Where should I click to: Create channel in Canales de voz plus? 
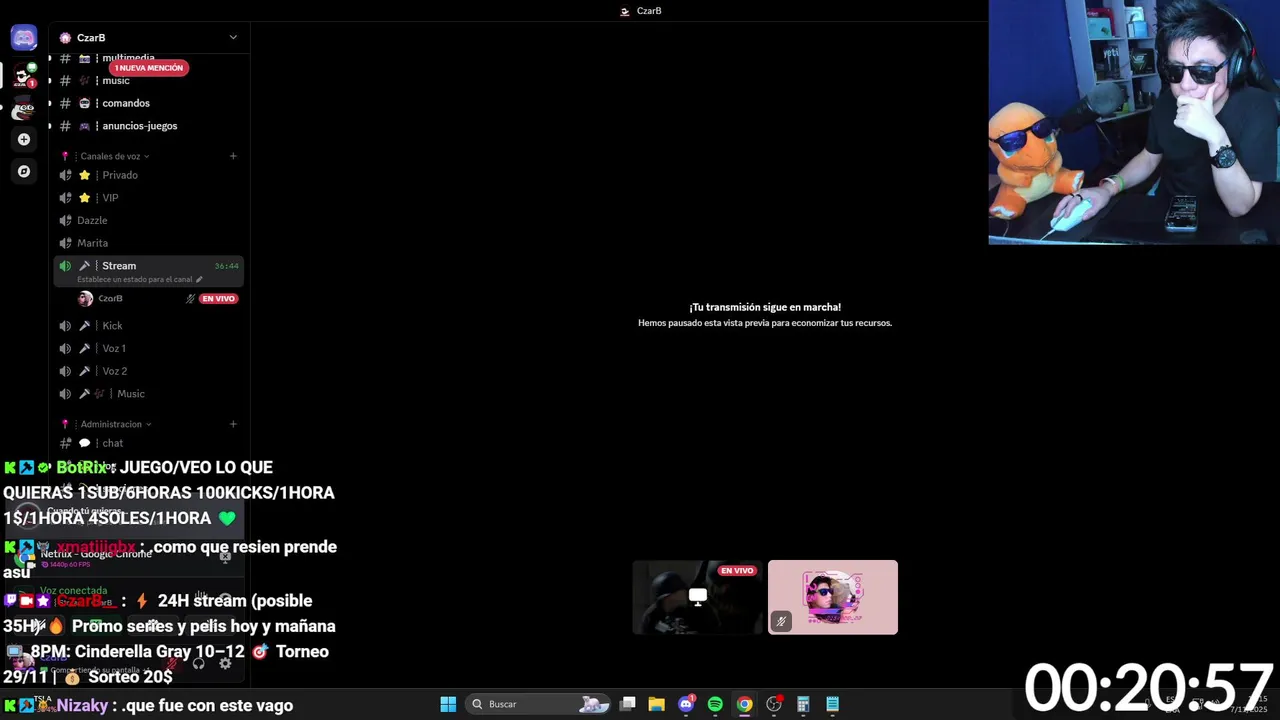click(x=233, y=156)
